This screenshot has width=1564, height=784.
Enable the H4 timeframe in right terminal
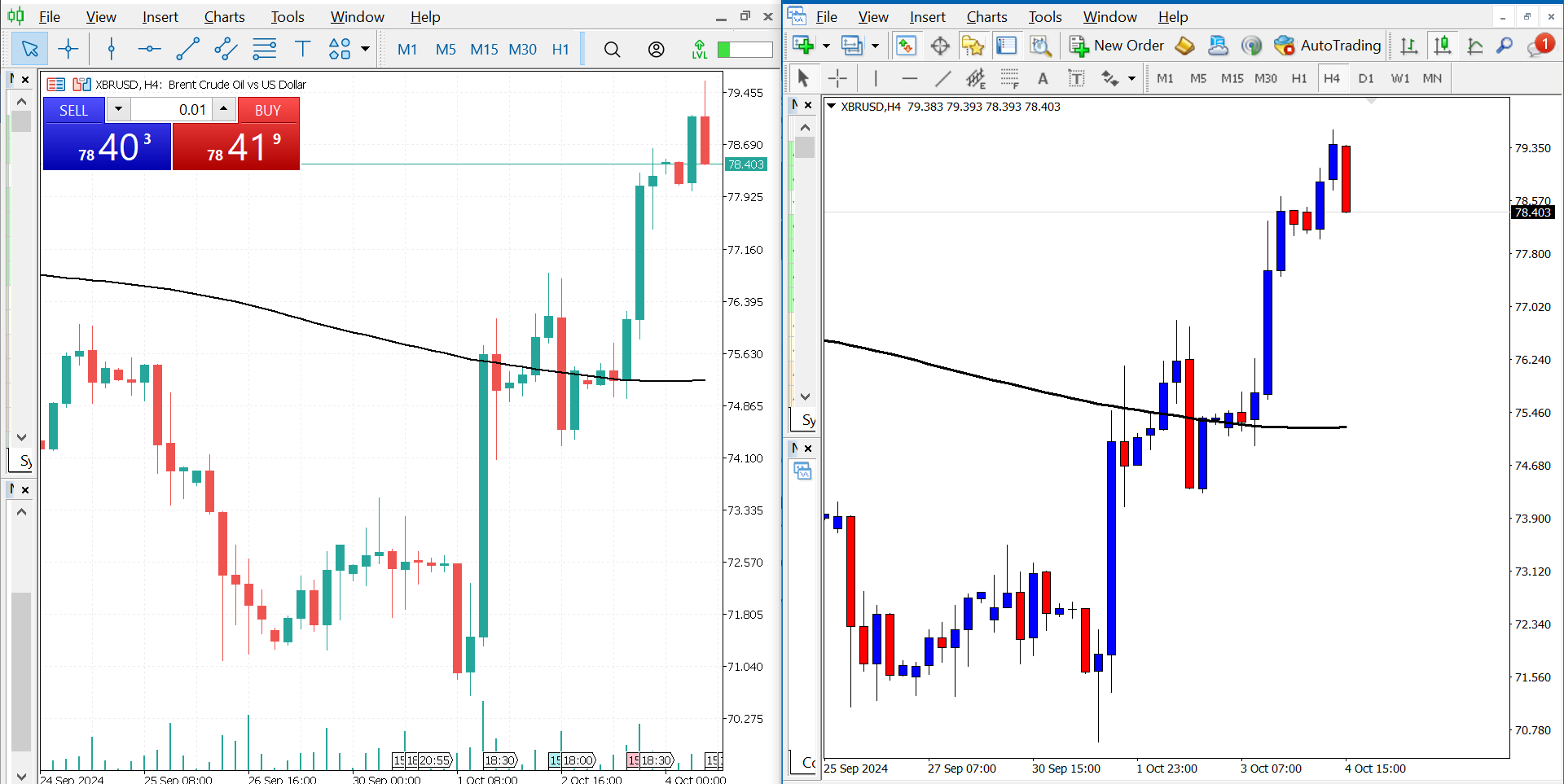point(1331,79)
